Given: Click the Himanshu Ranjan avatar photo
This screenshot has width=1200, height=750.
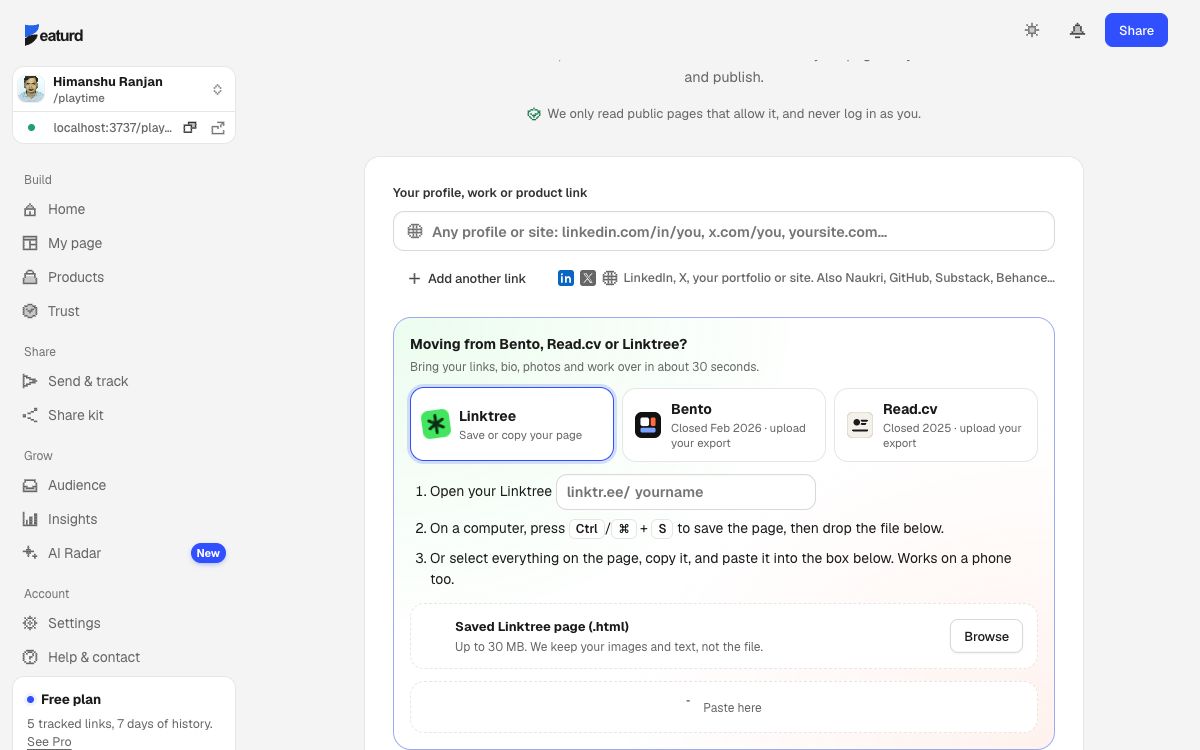Looking at the screenshot, I should [x=31, y=89].
